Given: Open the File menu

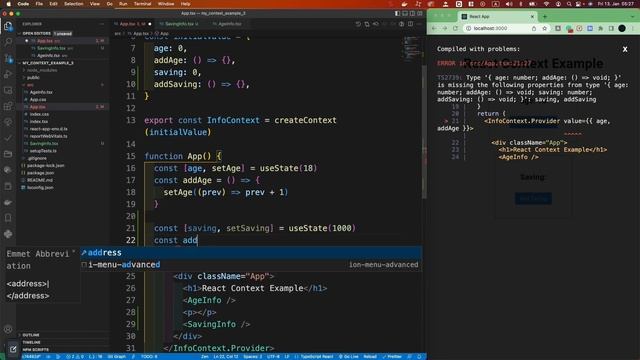Looking at the screenshot, I should [39, 4].
